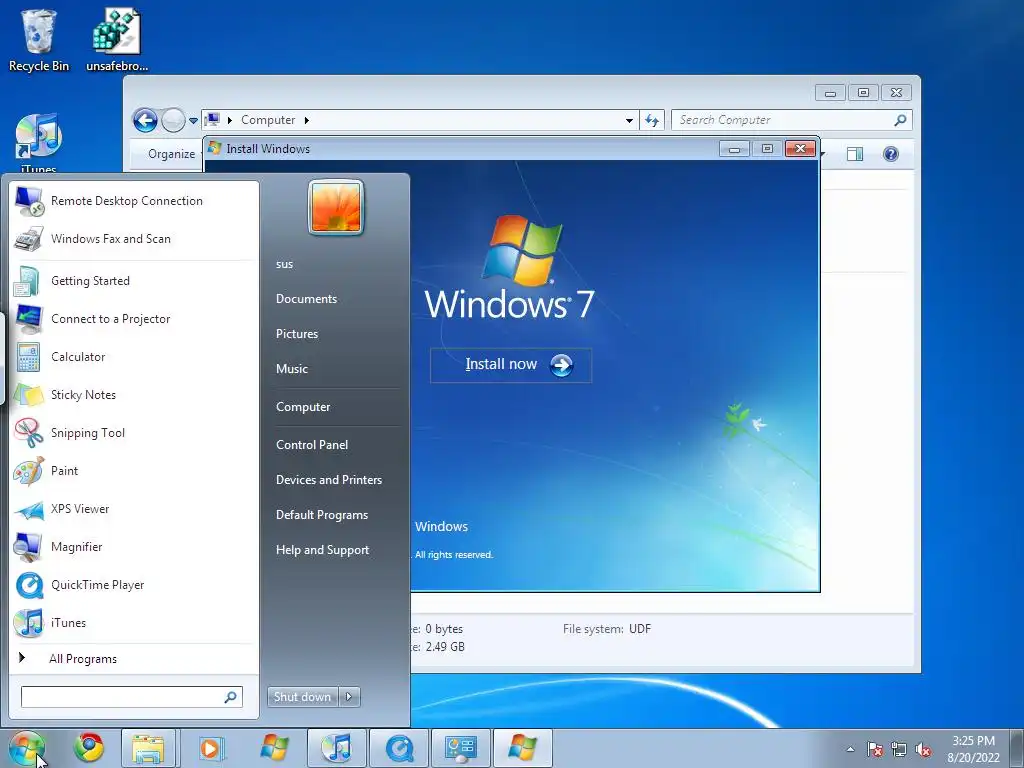
Task: Switch to QuickTime taskbar button
Action: point(399,748)
